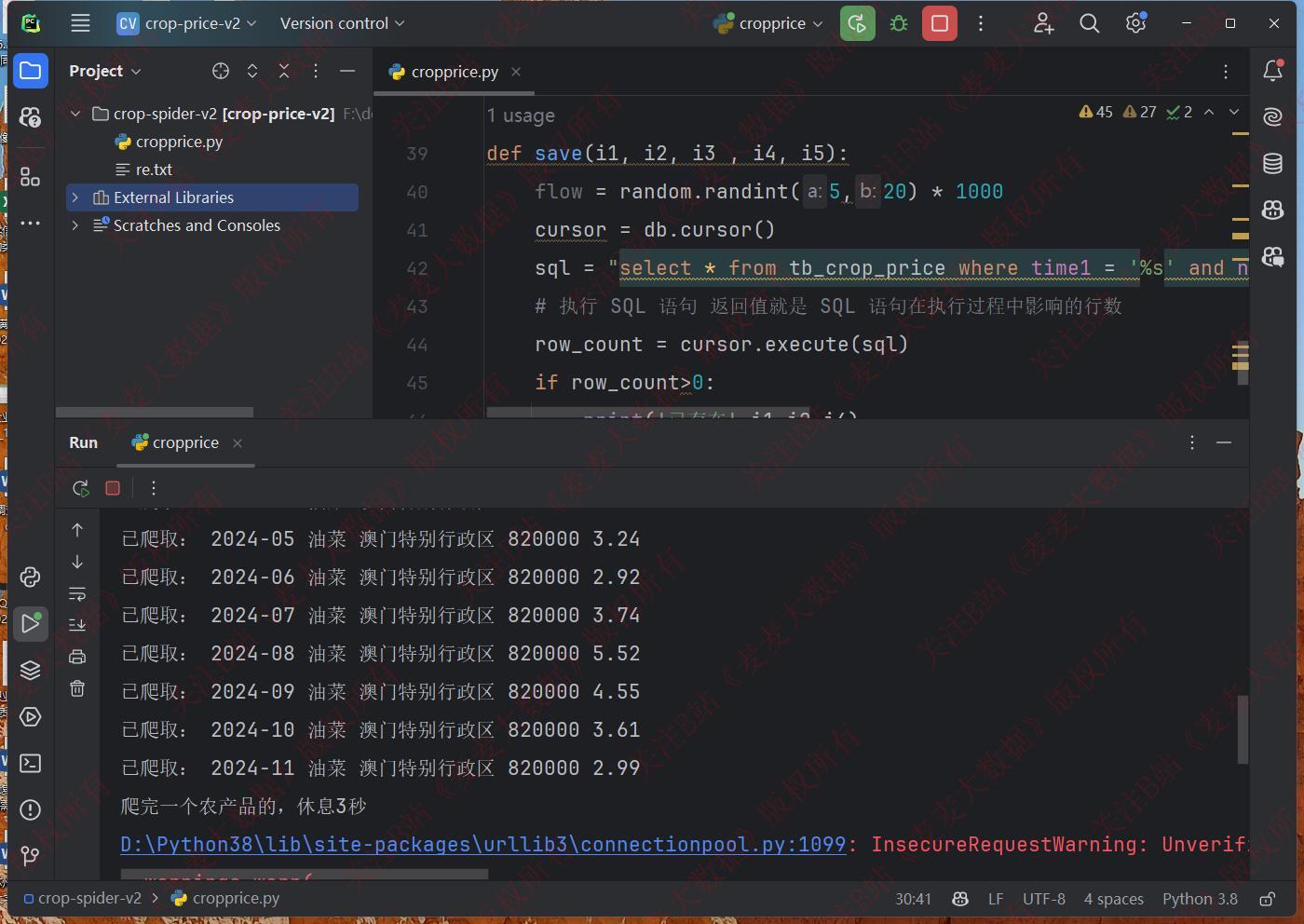This screenshot has width=1304, height=924.
Task: Open IDE settings gear icon
Action: pyautogui.click(x=1135, y=23)
